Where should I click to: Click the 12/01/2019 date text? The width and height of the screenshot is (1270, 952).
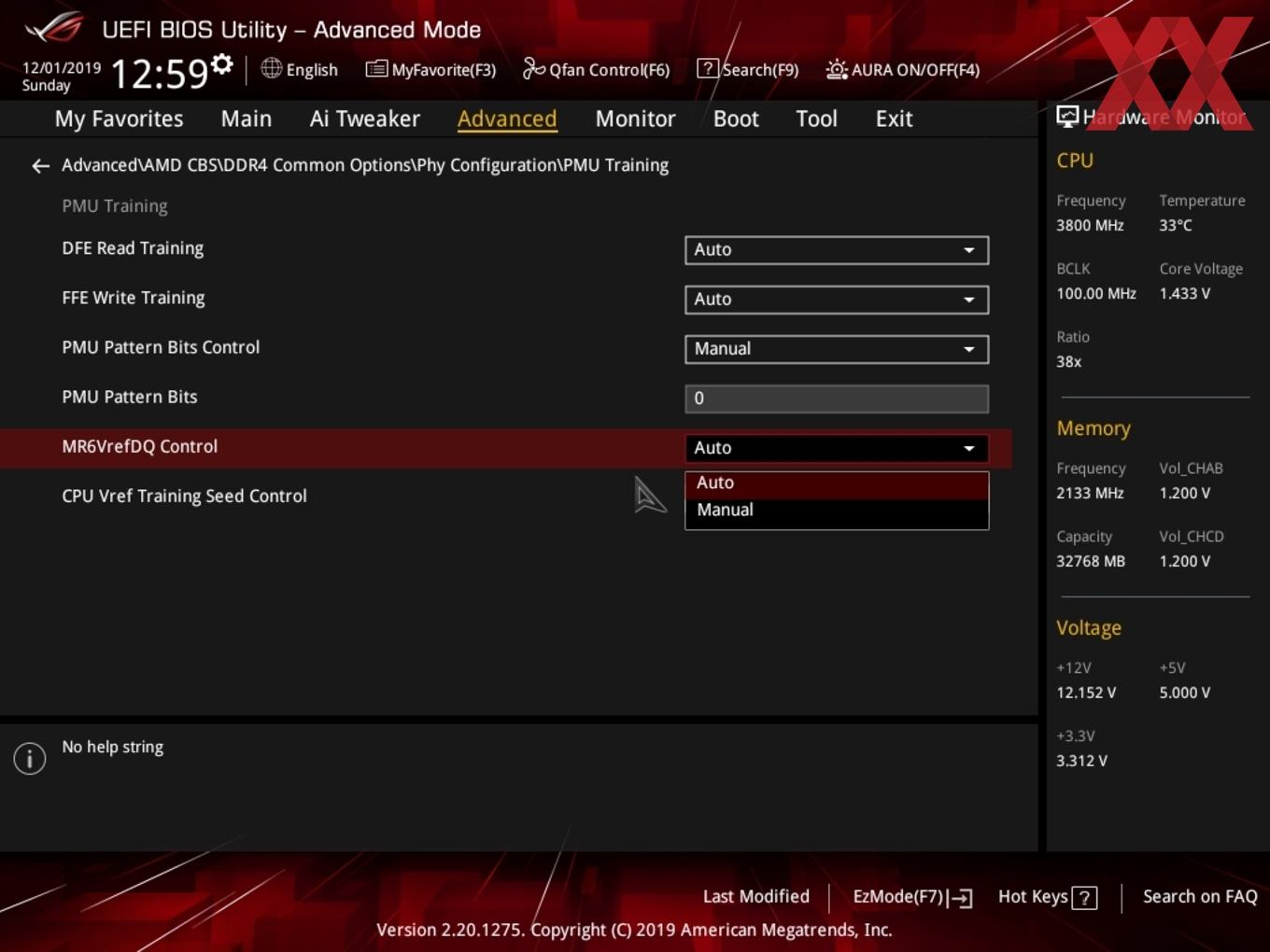[x=62, y=68]
